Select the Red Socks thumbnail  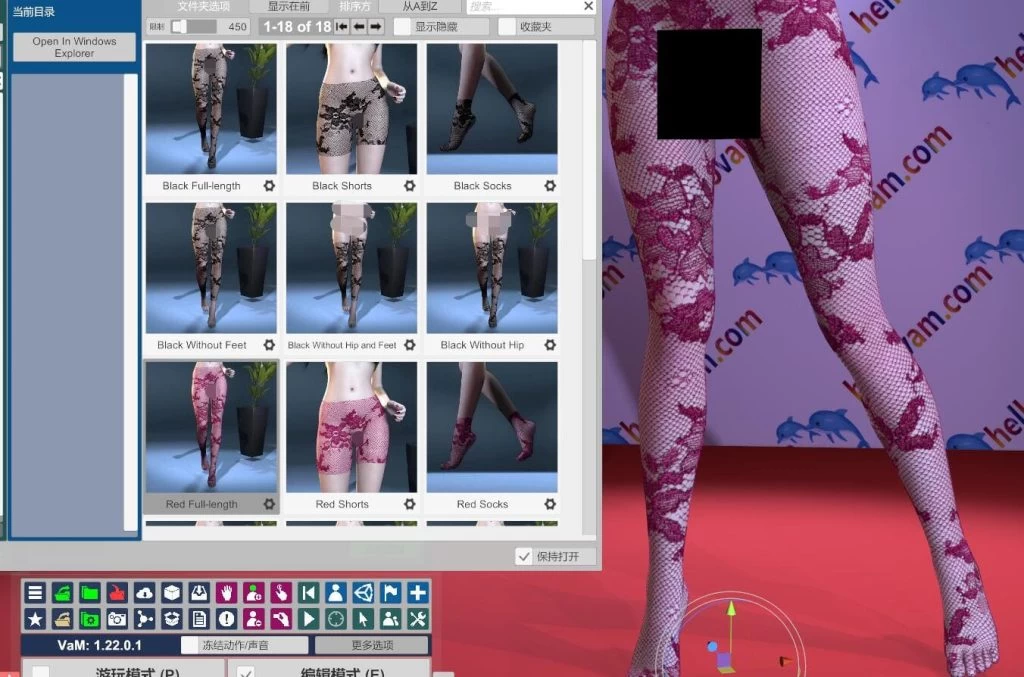pyautogui.click(x=491, y=428)
